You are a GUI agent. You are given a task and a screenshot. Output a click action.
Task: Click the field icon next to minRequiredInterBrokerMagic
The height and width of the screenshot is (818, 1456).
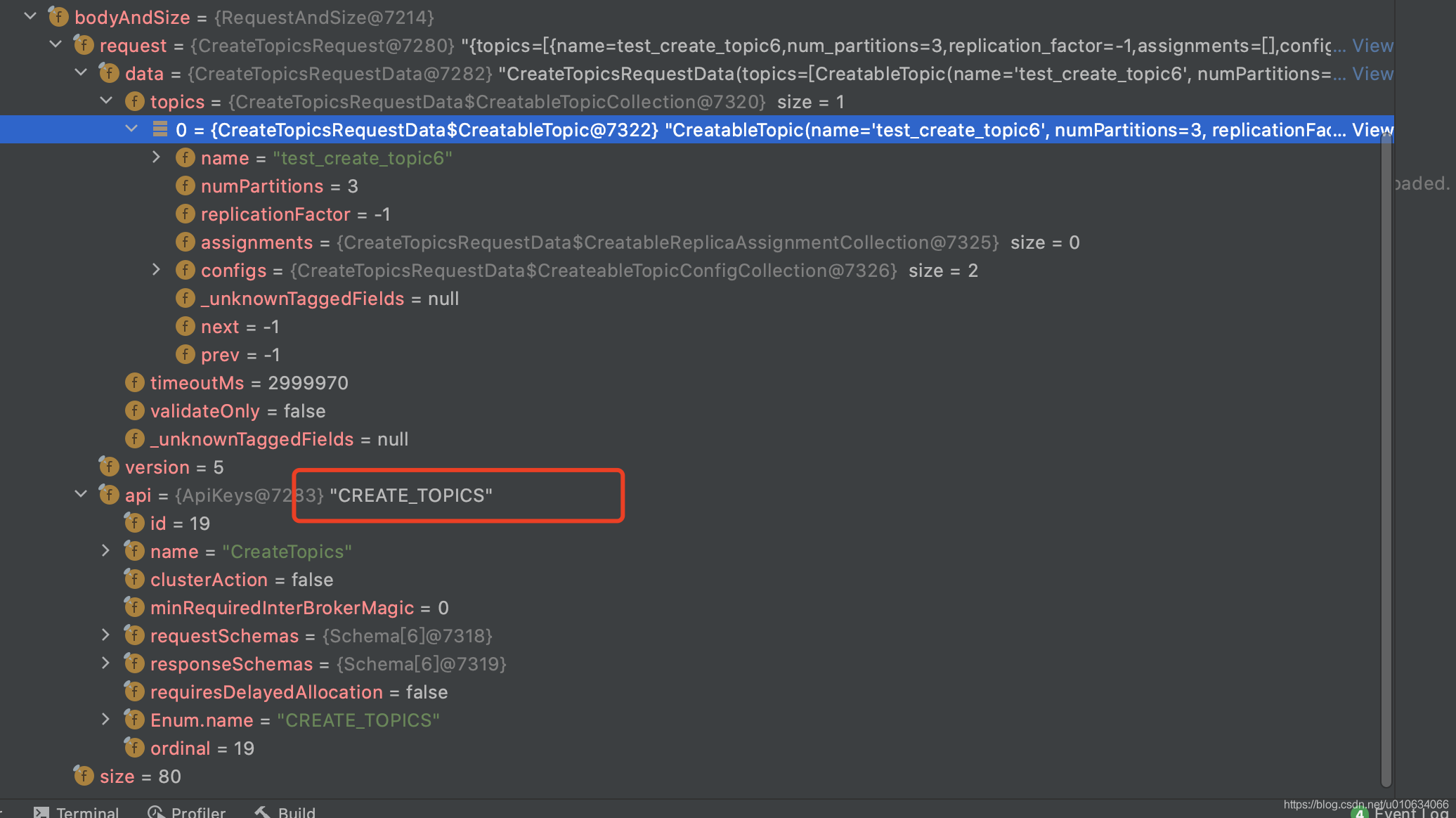click(x=134, y=607)
